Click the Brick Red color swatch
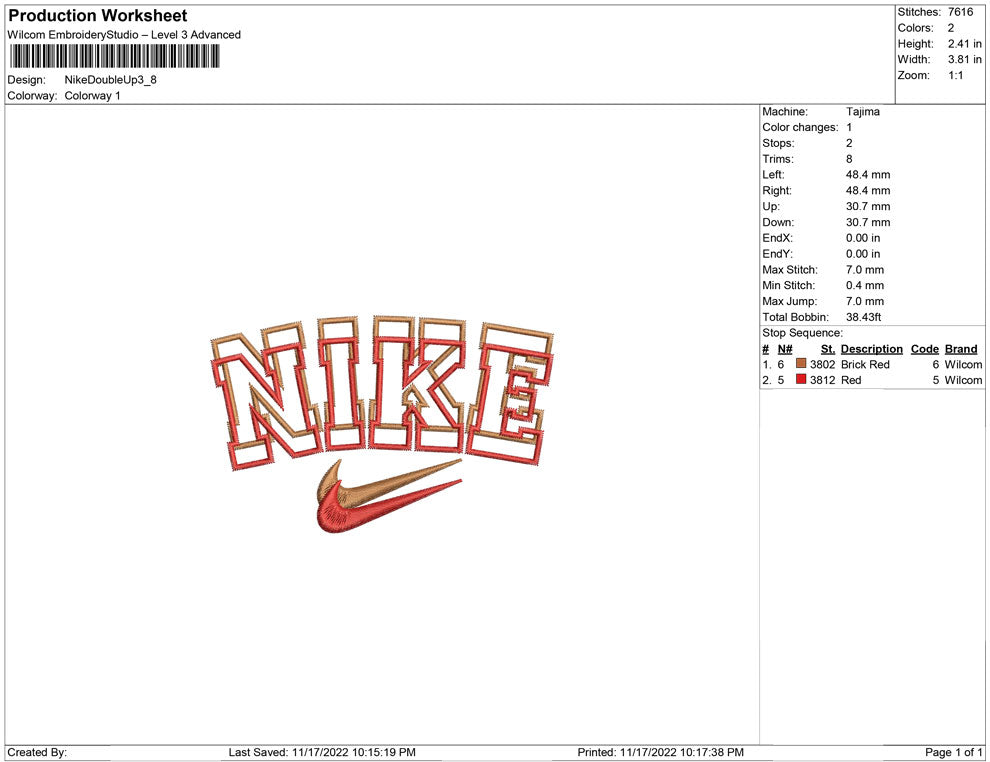 click(801, 364)
